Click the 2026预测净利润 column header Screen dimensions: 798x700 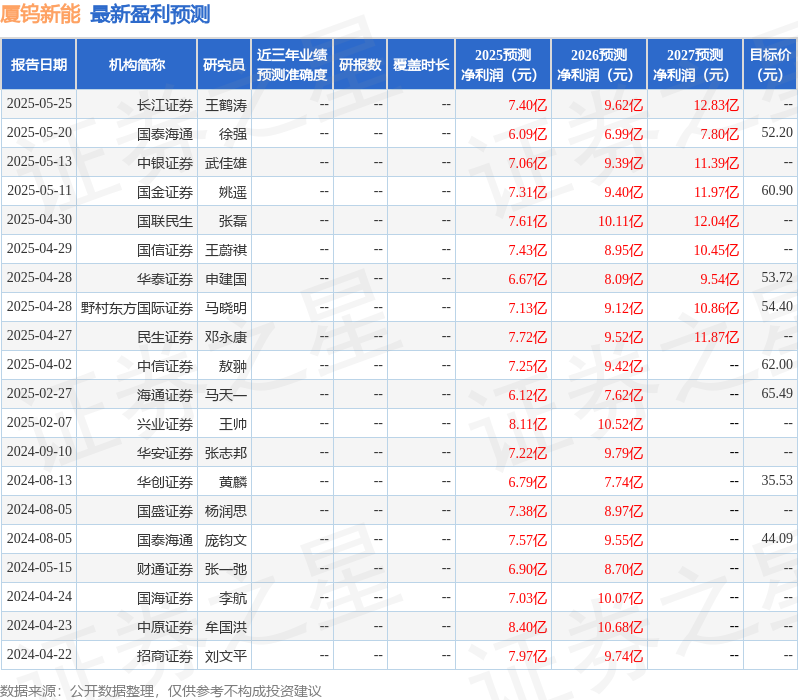(599, 65)
